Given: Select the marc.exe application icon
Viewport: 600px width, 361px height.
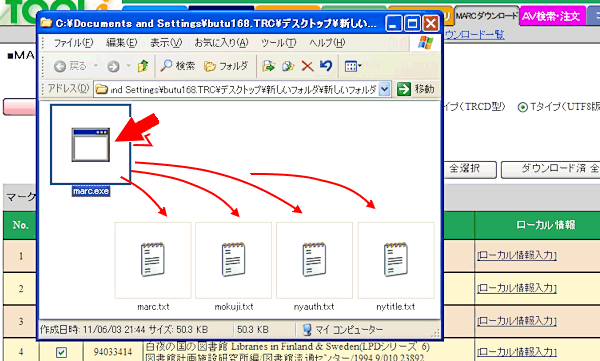Looking at the screenshot, I should [x=91, y=145].
